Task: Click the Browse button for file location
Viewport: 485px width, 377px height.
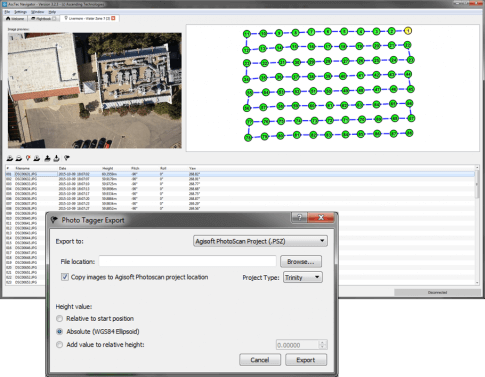Action: 301,262
